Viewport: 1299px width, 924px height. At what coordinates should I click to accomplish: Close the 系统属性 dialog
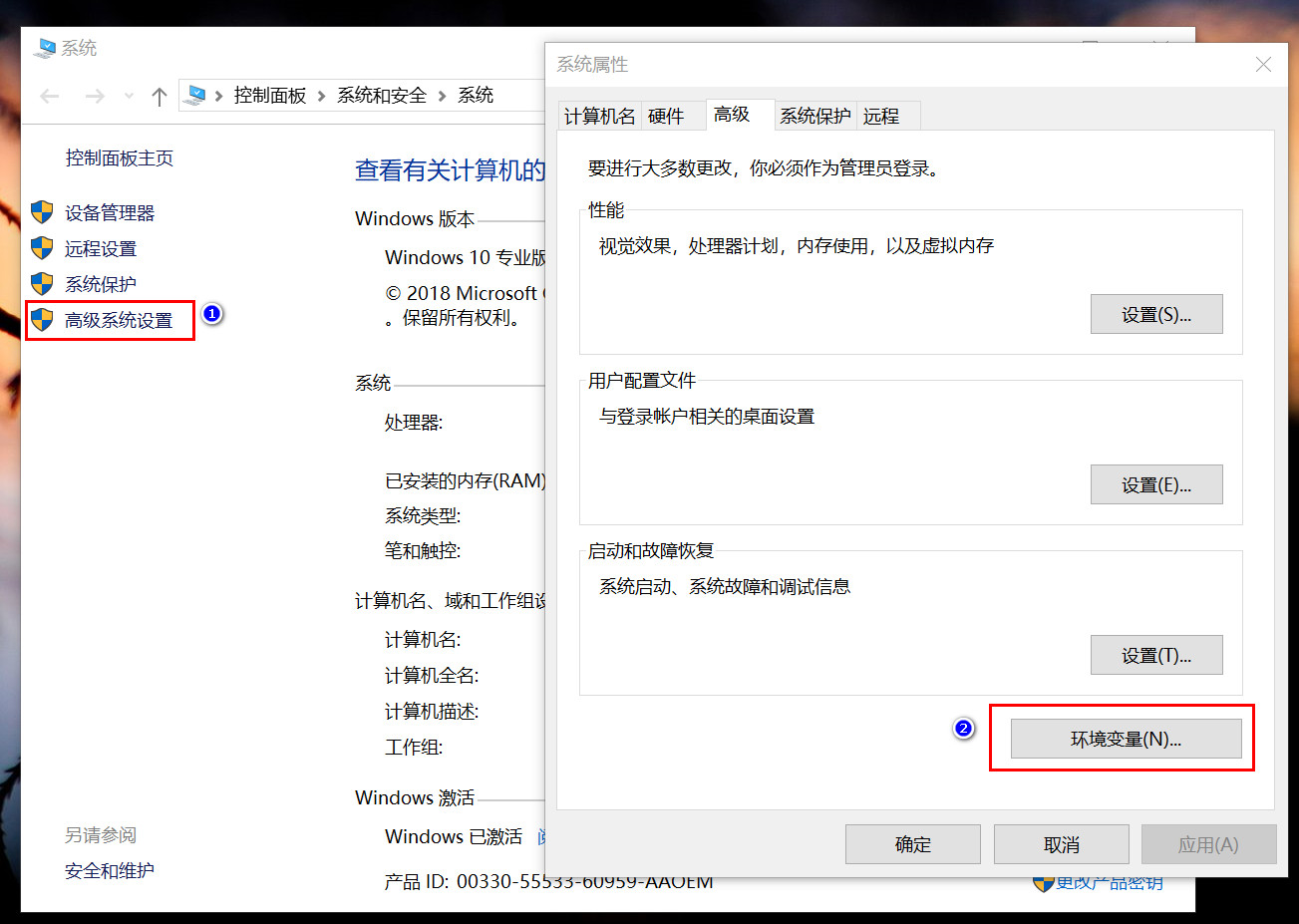tap(1263, 64)
